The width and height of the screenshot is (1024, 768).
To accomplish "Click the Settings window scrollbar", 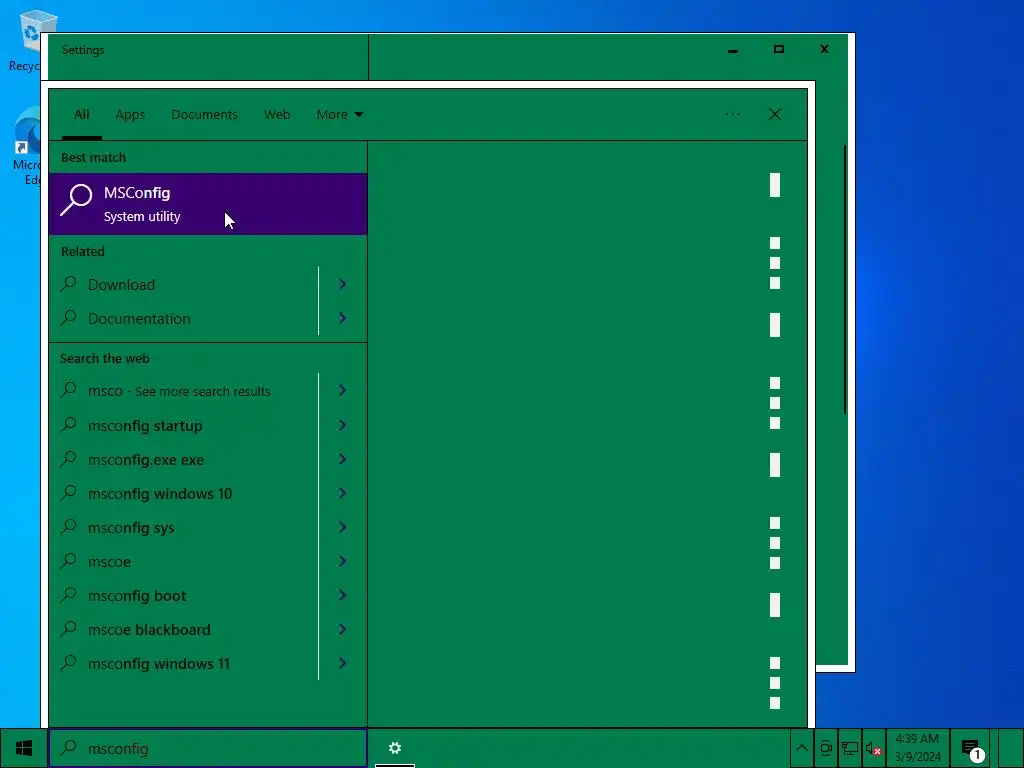I will [x=844, y=280].
